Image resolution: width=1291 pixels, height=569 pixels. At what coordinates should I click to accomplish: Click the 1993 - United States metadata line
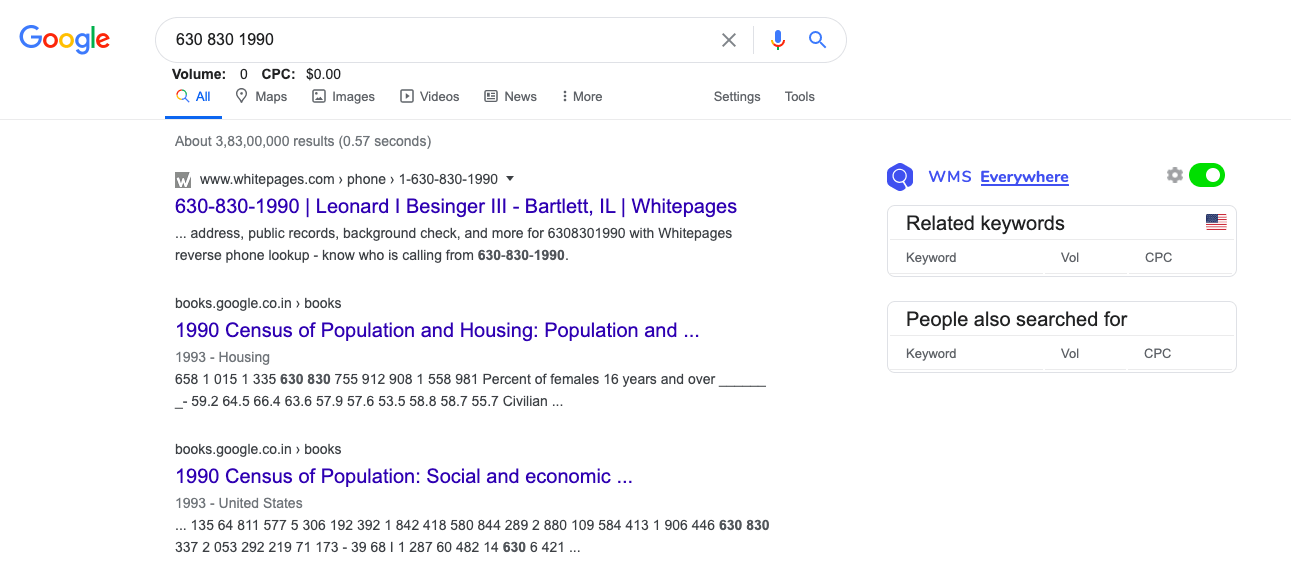[238, 503]
